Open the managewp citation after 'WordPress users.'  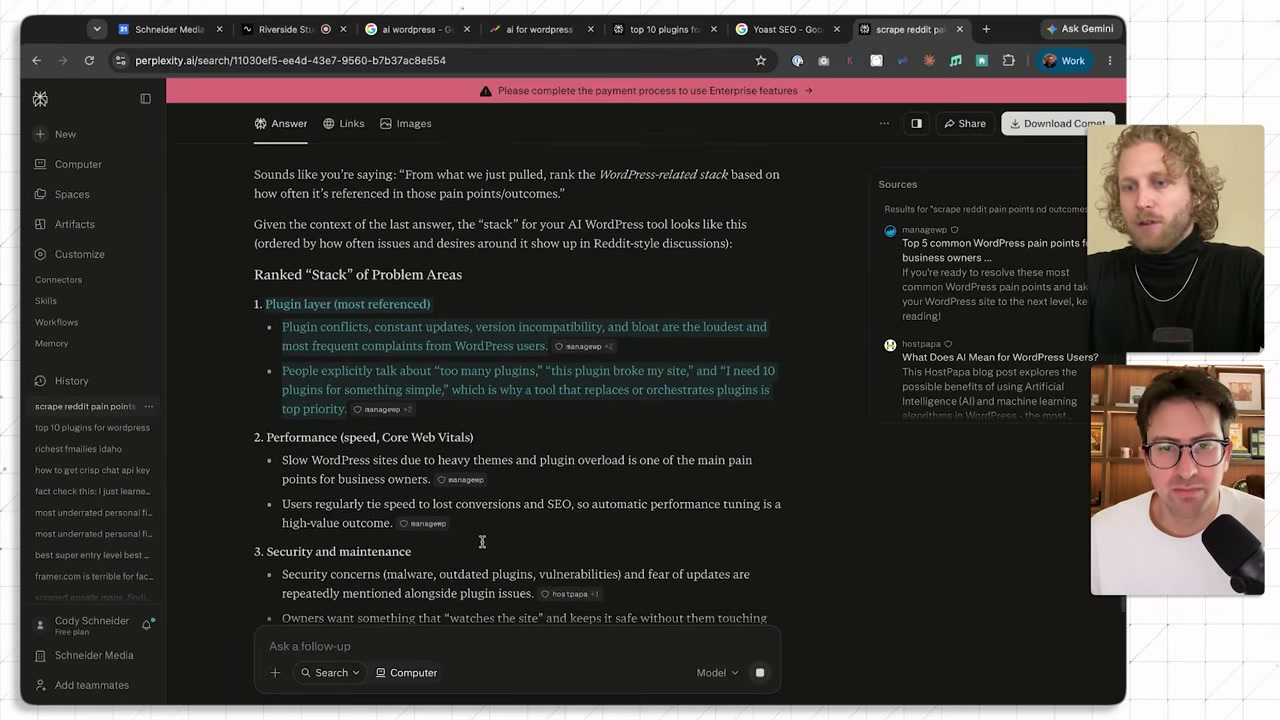(584, 347)
